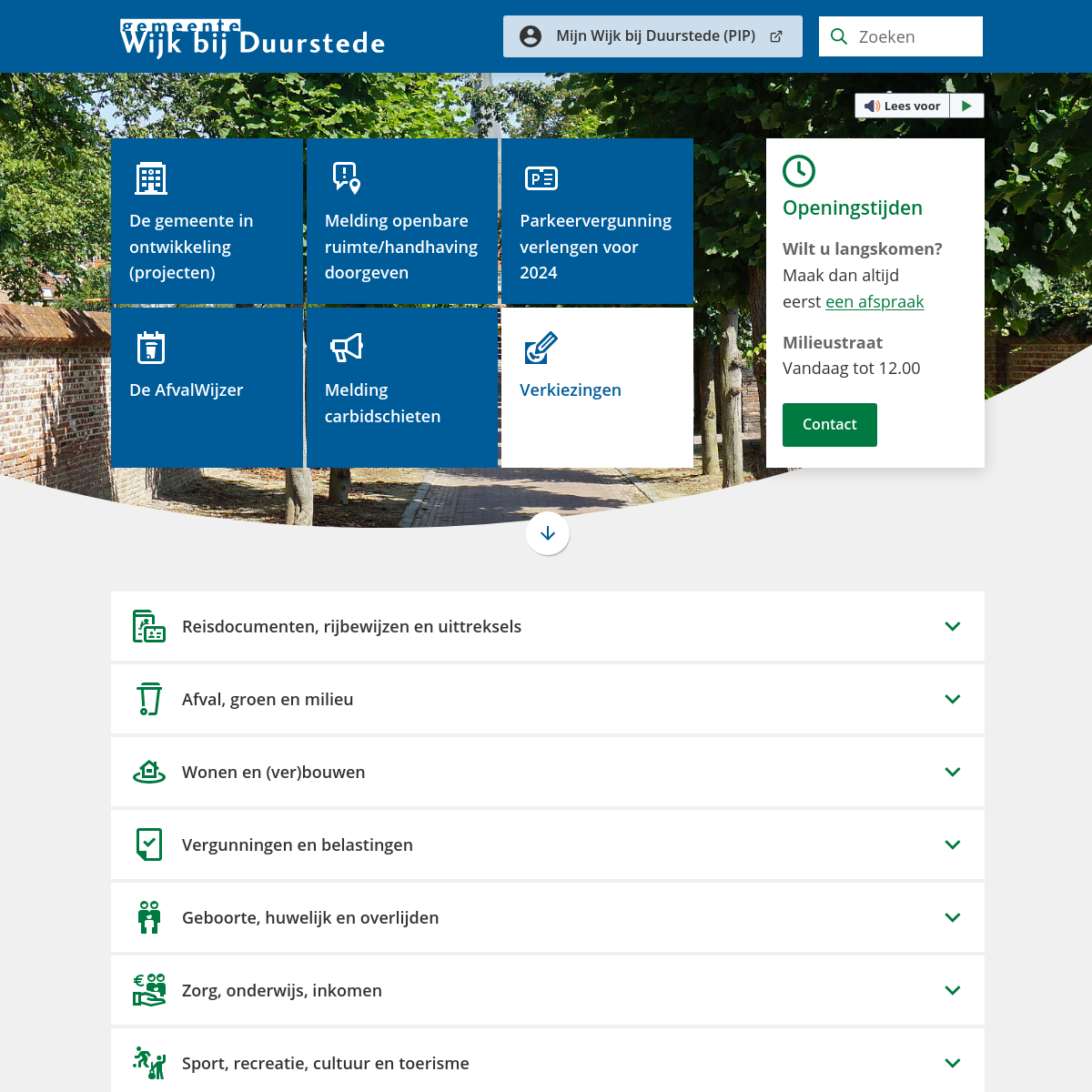Click the trash bin icon beside Afval

point(149,699)
